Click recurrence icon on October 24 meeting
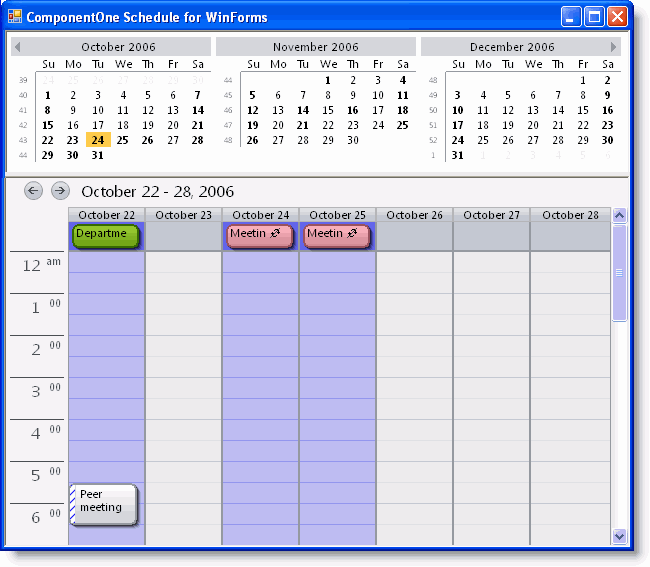Screen dimensions: 650x567 (275, 233)
